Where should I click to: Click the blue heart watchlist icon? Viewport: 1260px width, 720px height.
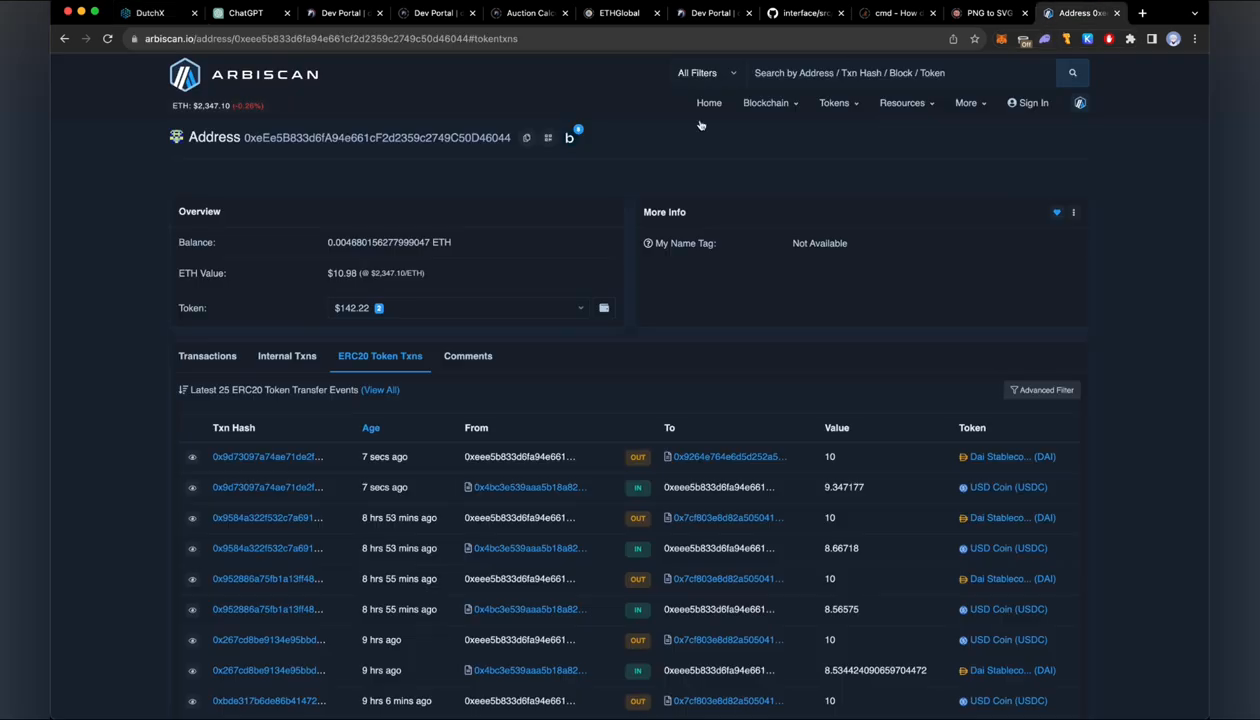(x=1056, y=212)
